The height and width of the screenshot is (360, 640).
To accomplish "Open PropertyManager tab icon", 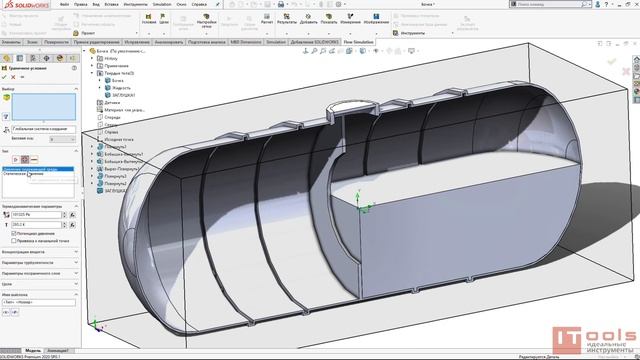I will point(20,58).
